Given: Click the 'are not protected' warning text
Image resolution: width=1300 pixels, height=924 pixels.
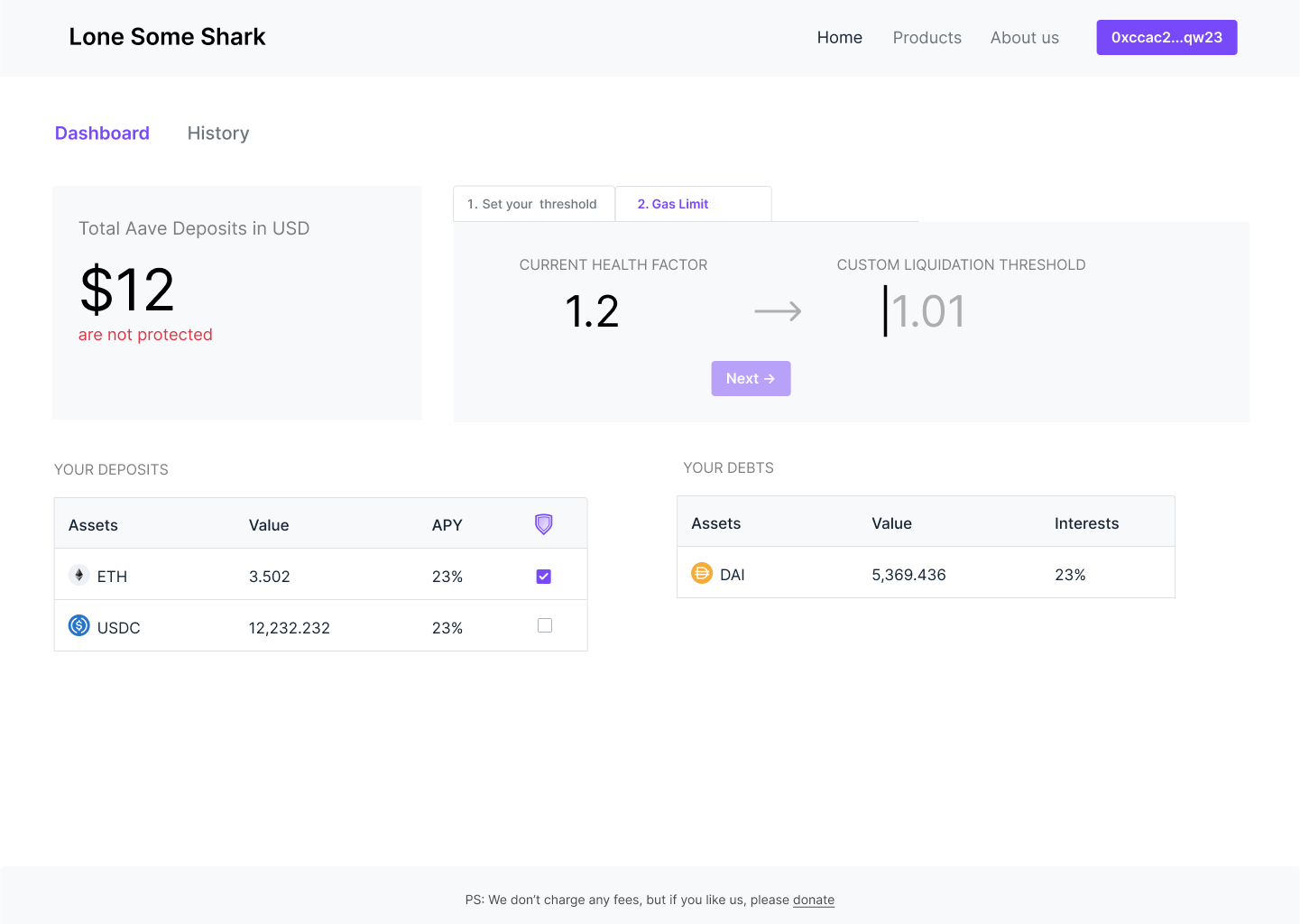Looking at the screenshot, I should point(145,335).
